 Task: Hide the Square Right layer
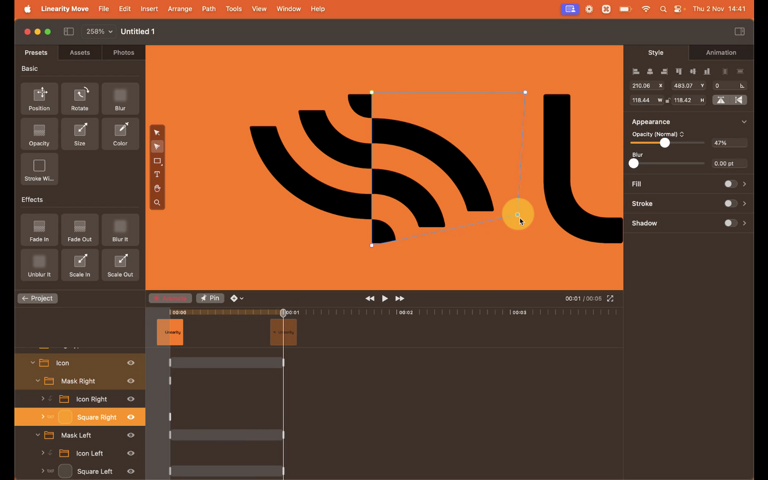click(131, 417)
